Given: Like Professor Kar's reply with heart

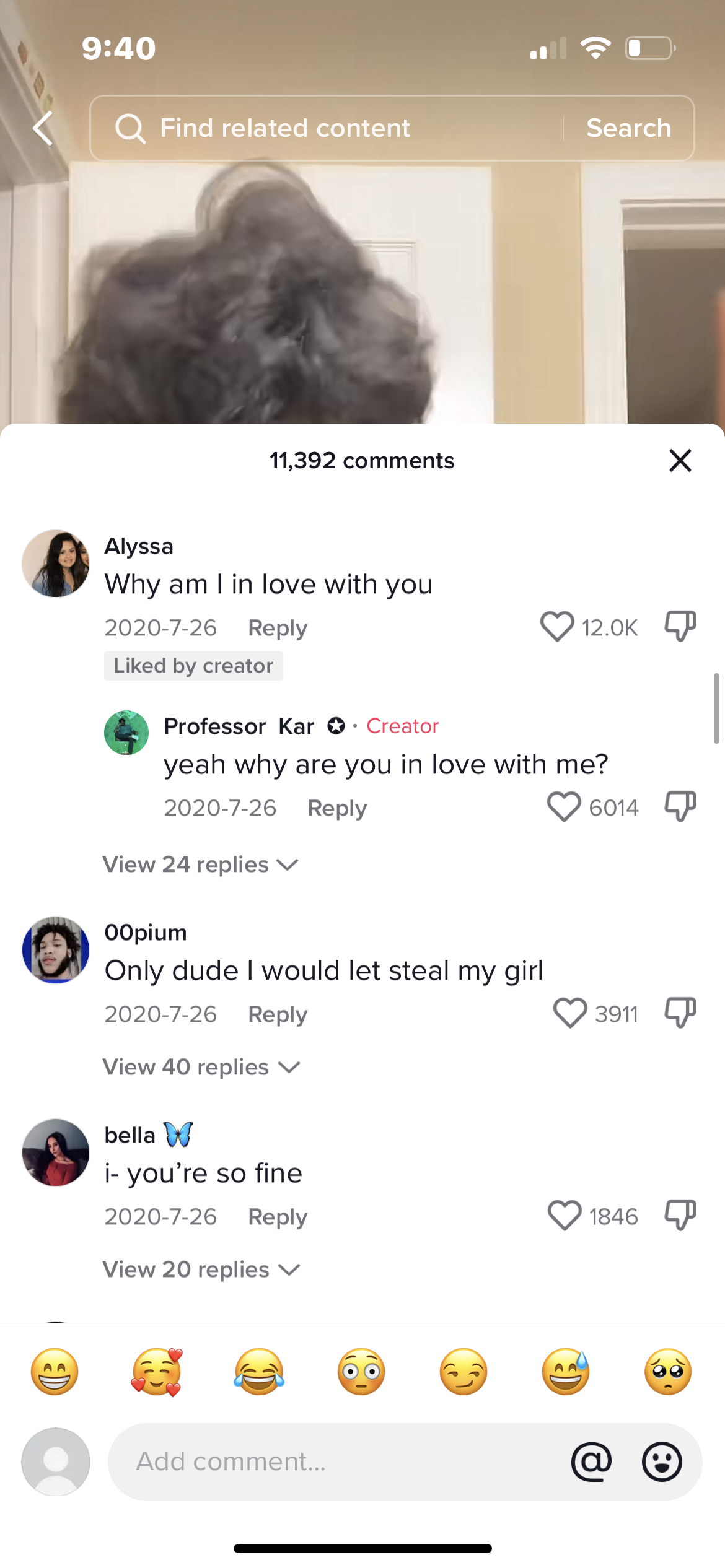Looking at the screenshot, I should (x=564, y=806).
